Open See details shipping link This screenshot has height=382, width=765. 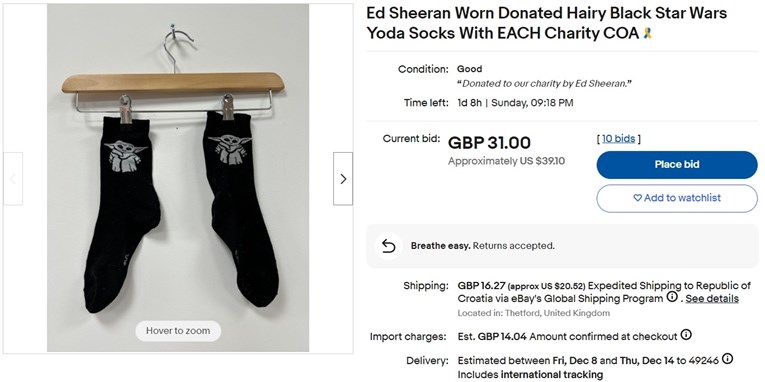[x=712, y=299]
